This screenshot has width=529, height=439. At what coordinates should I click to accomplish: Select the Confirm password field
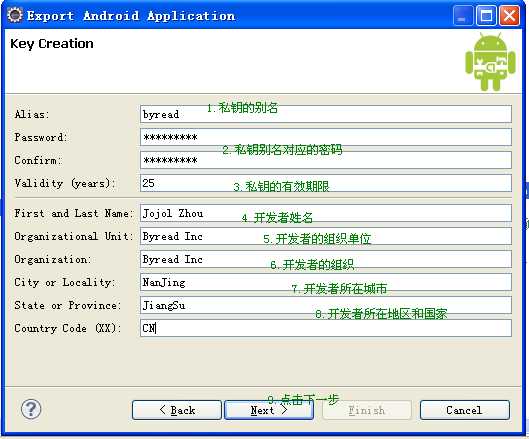pyautogui.click(x=326, y=160)
